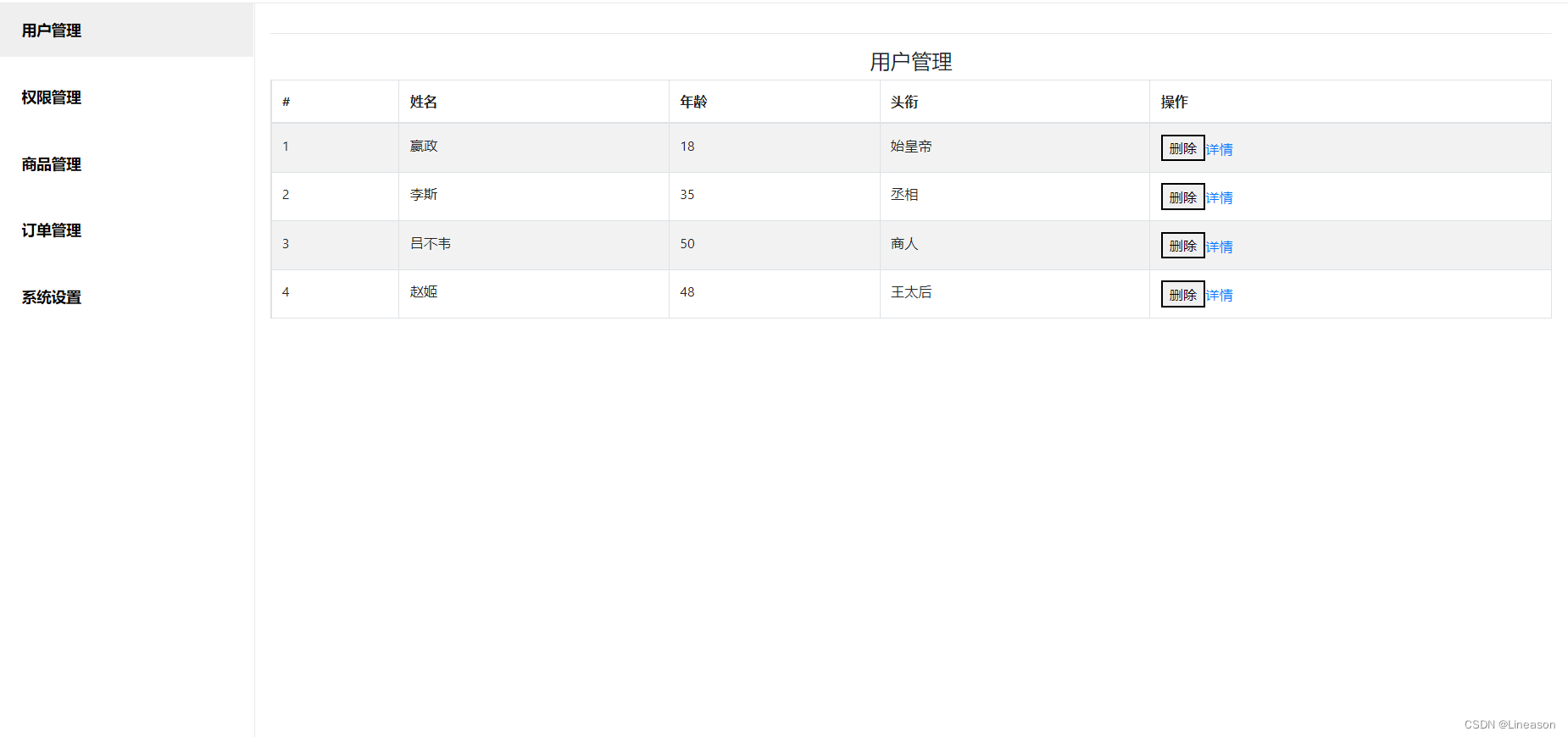Viewport: 1568px width, 737px height.
Task: Click the 用户管理 page heading
Action: (x=911, y=62)
